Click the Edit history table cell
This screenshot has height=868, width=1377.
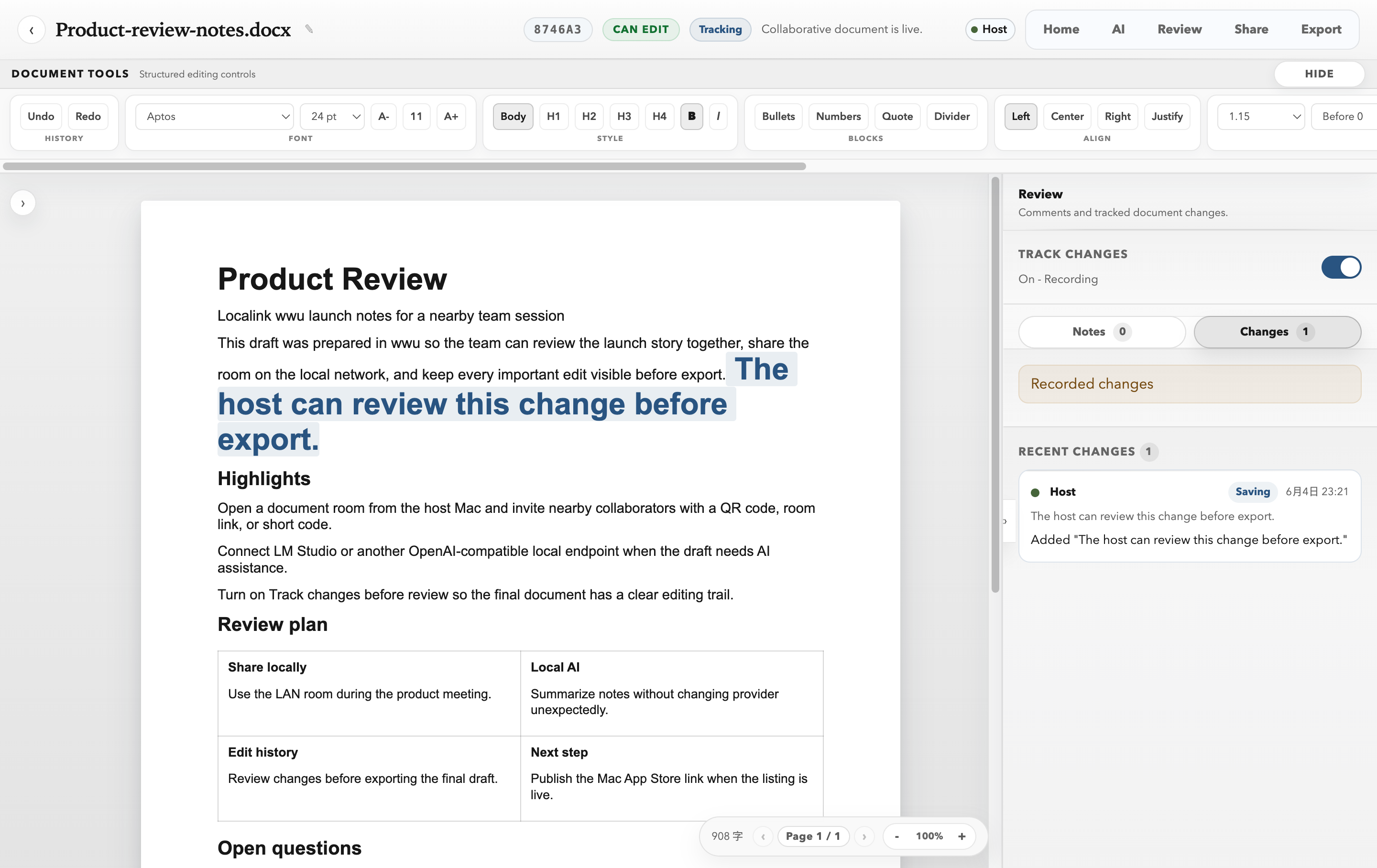369,778
